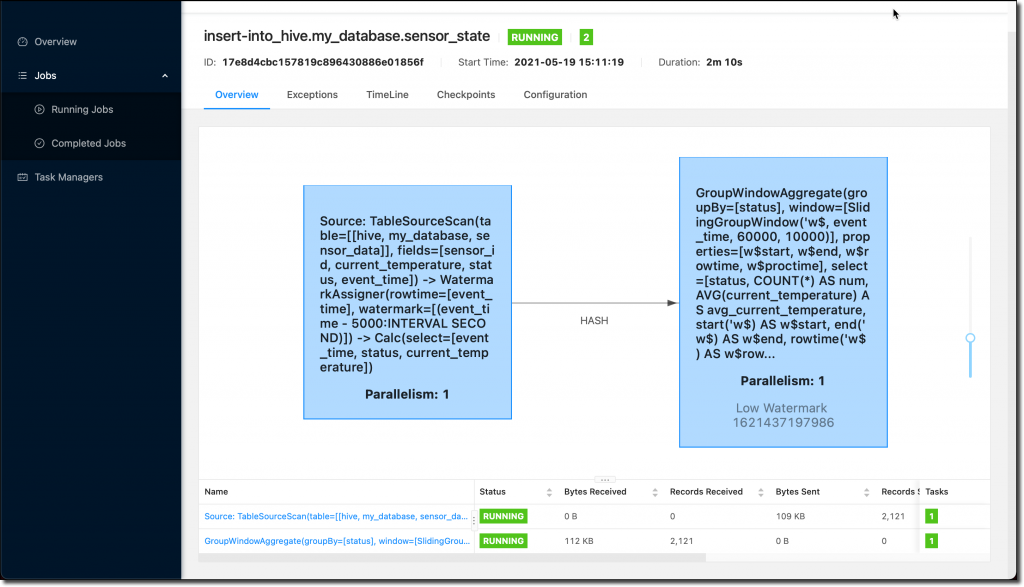Open Running Jobs via its play icon

click(x=39, y=109)
